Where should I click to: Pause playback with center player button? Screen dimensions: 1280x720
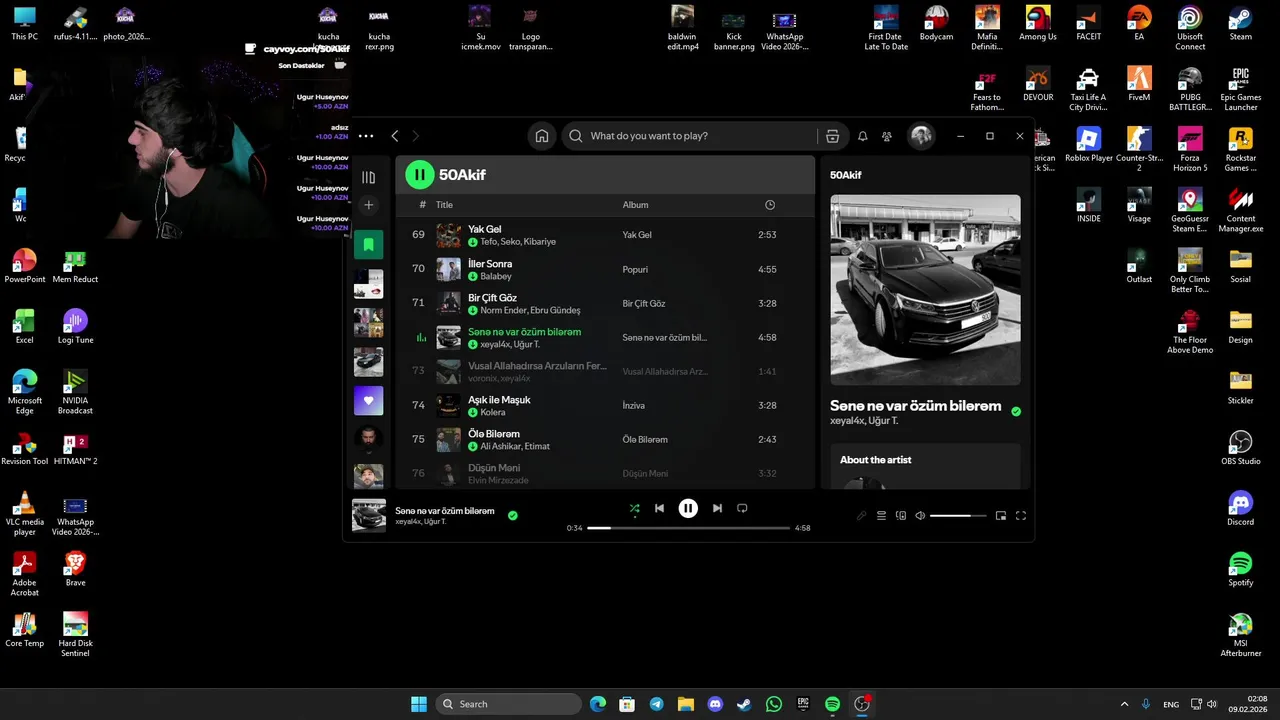click(x=688, y=508)
